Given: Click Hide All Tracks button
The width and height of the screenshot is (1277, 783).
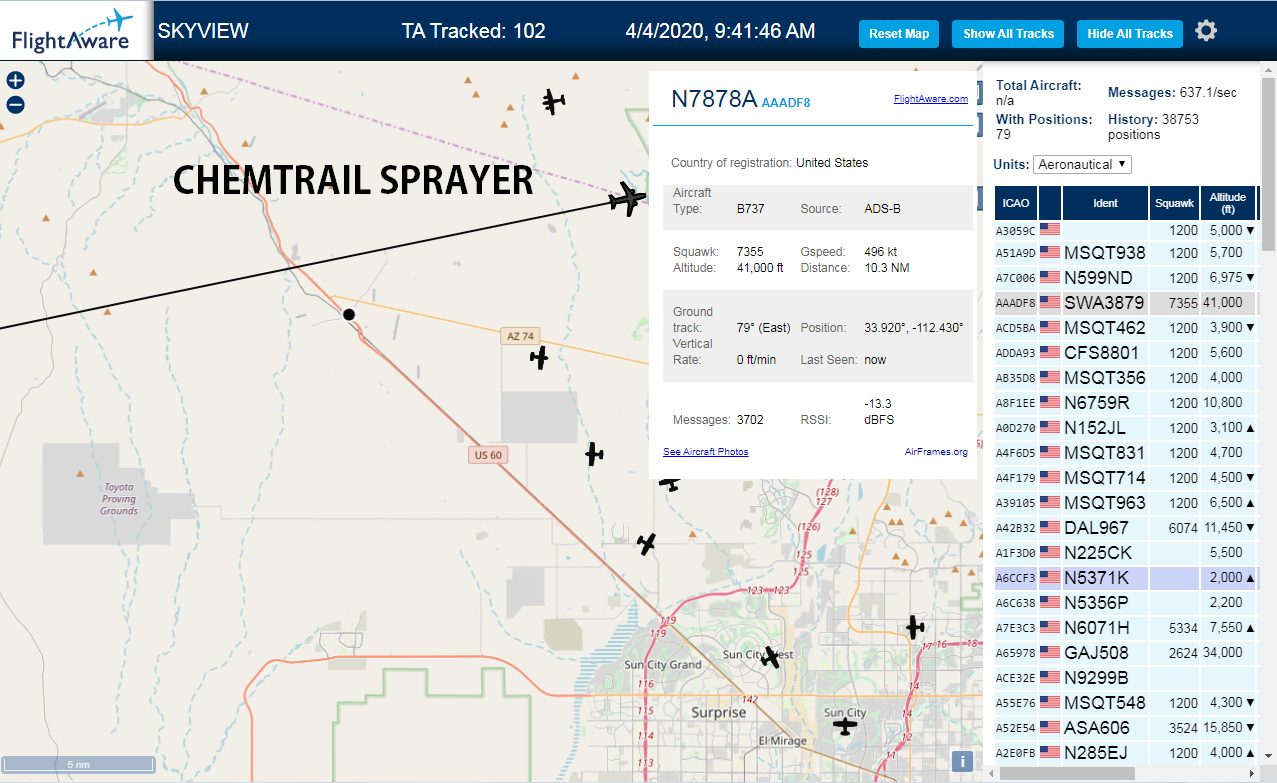Looking at the screenshot, I should pyautogui.click(x=1130, y=33).
